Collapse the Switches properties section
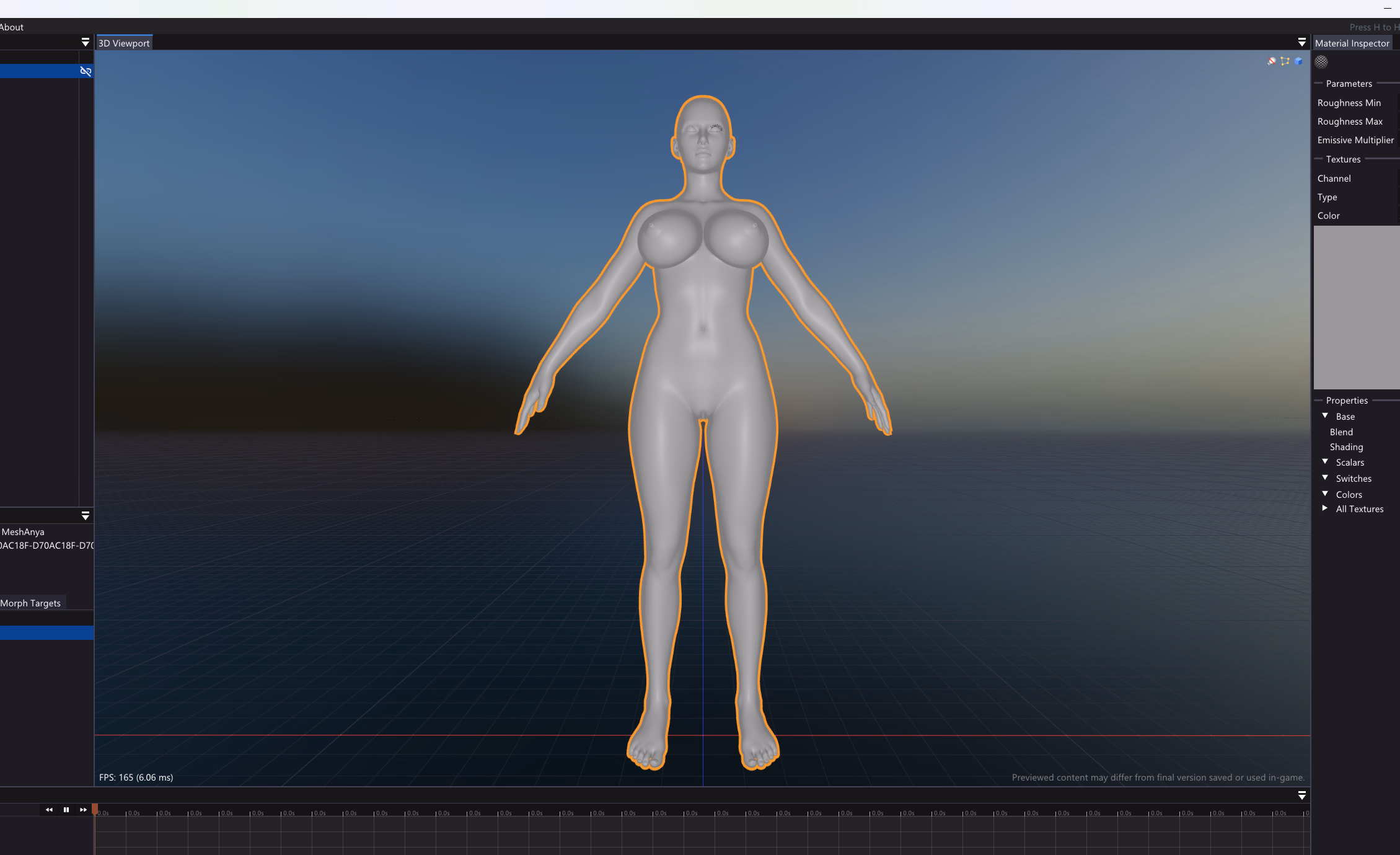Screen dimensions: 1400x855 [1325, 478]
